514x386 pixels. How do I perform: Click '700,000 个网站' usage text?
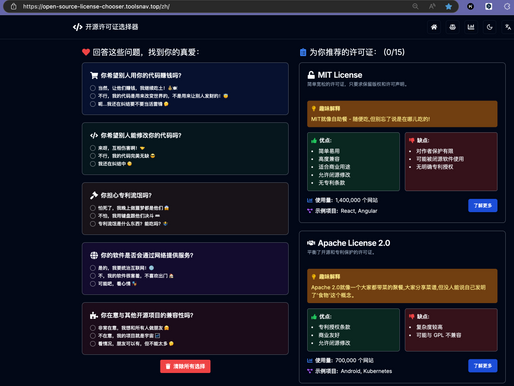tap(354, 361)
